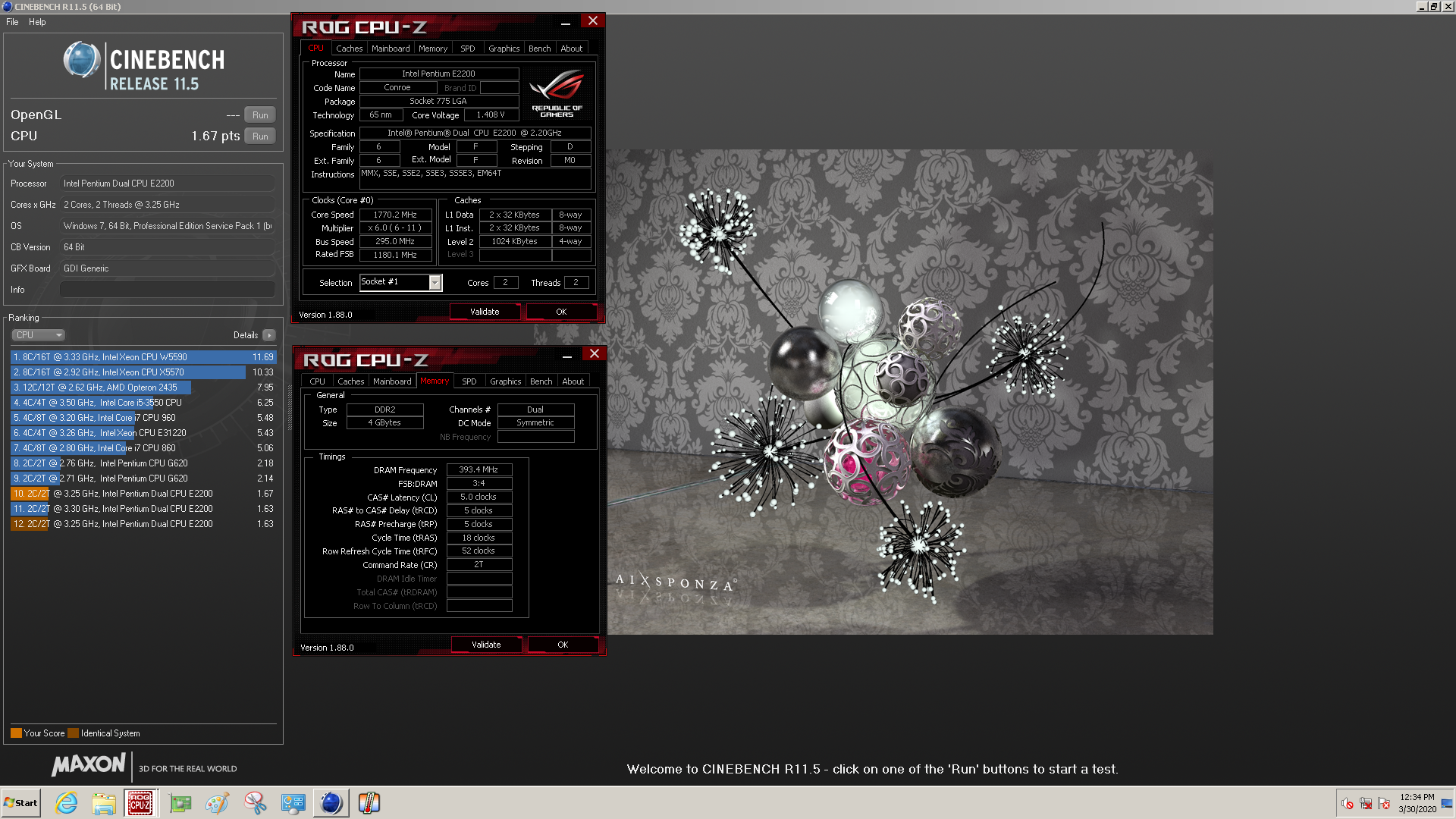Close the lower ROG CPU-Z memory window
This screenshot has width=1456, height=819.
(x=595, y=354)
